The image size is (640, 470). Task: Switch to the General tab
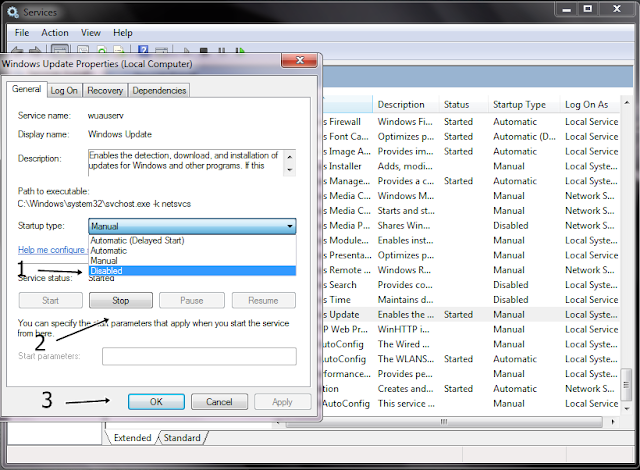tap(27, 89)
